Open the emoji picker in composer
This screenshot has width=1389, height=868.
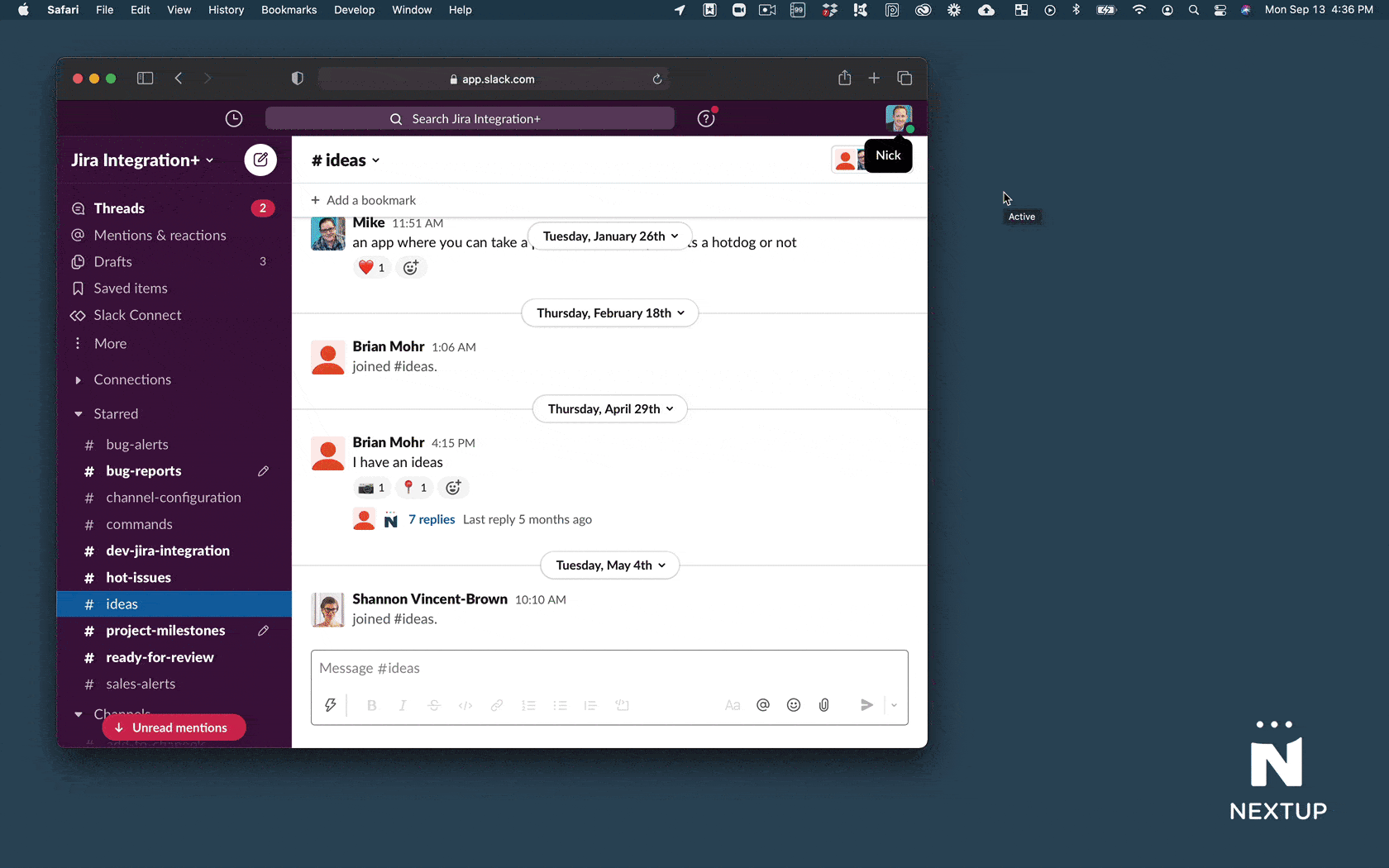(794, 705)
